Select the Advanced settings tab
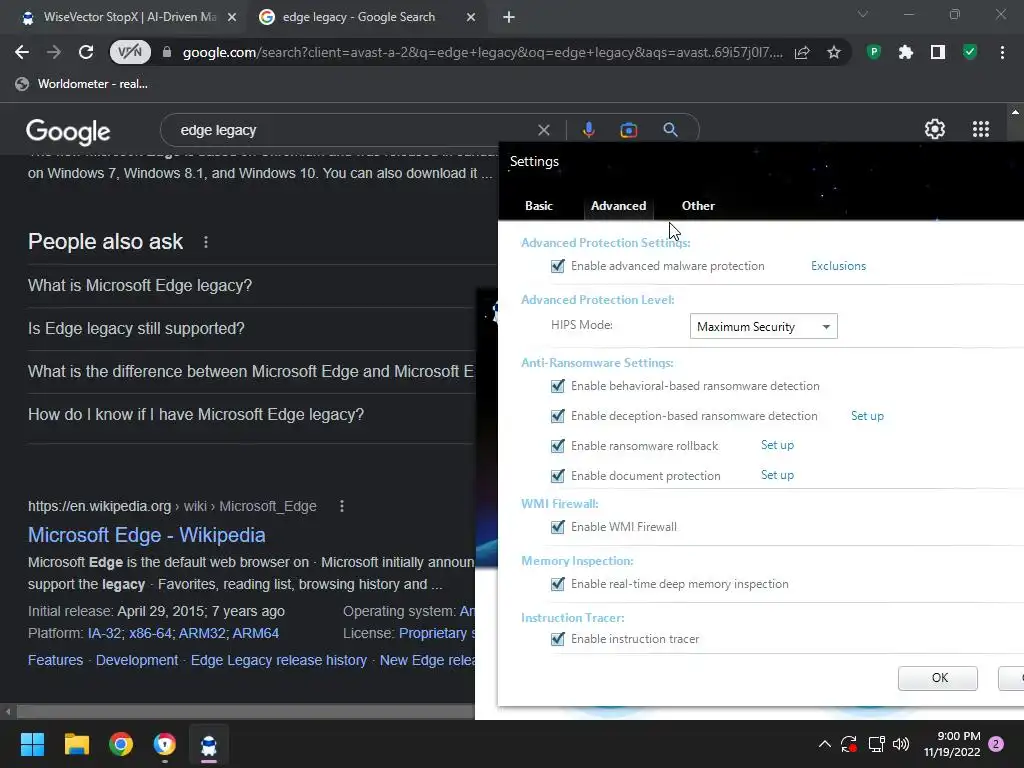This screenshot has height=768, width=1024. [x=618, y=206]
